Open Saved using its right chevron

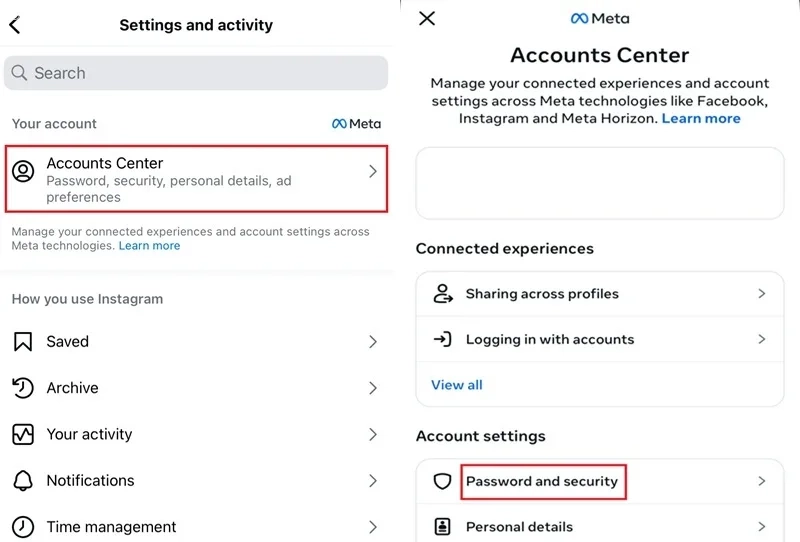(373, 341)
